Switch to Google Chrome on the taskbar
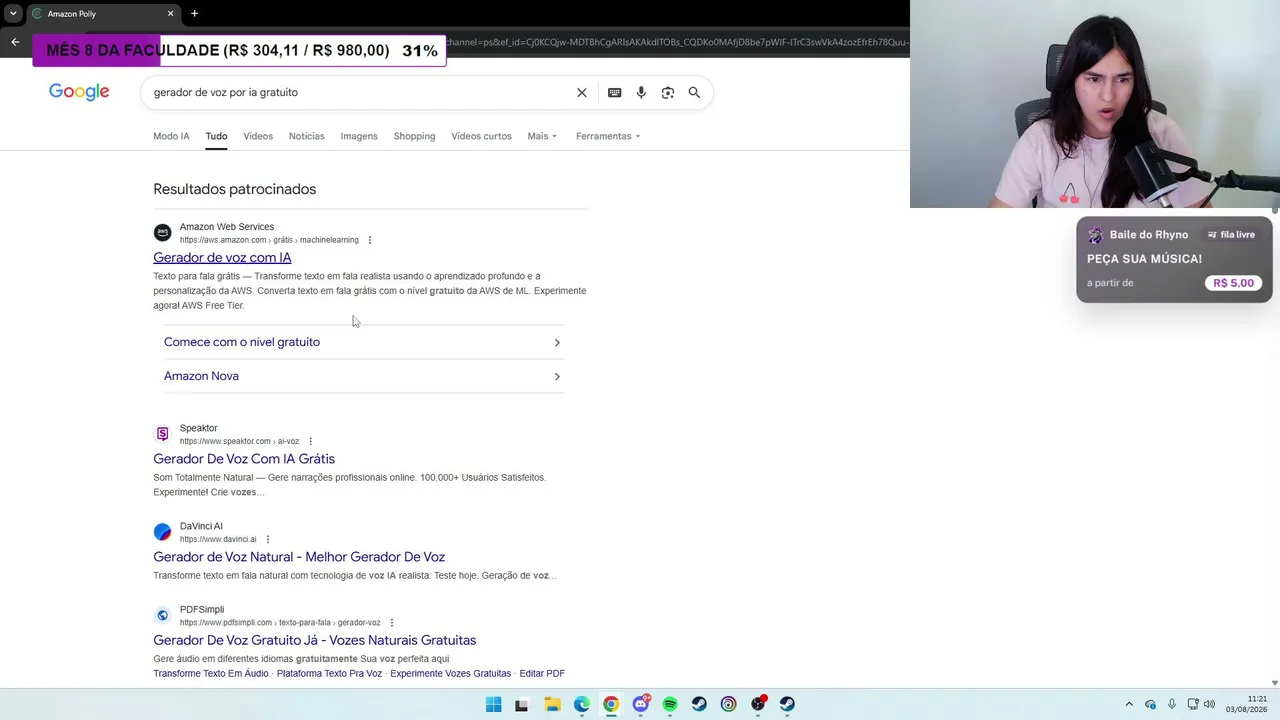This screenshot has width=1280, height=720. click(x=611, y=704)
